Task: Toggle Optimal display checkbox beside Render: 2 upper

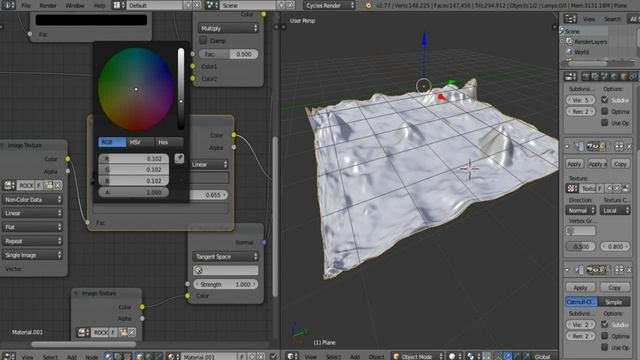Action: [x=604, y=111]
